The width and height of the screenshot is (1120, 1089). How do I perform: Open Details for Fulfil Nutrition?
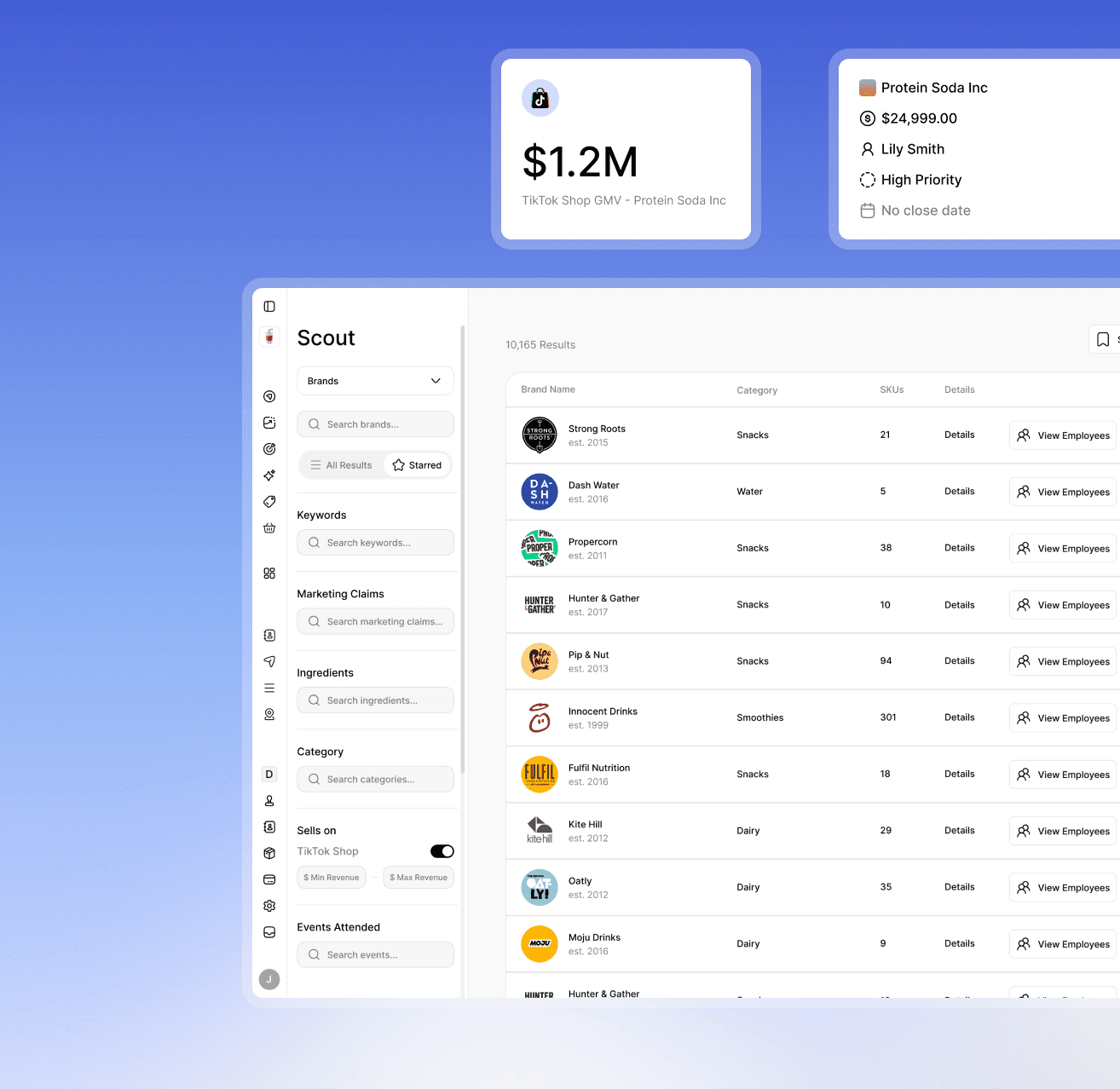[x=959, y=775]
